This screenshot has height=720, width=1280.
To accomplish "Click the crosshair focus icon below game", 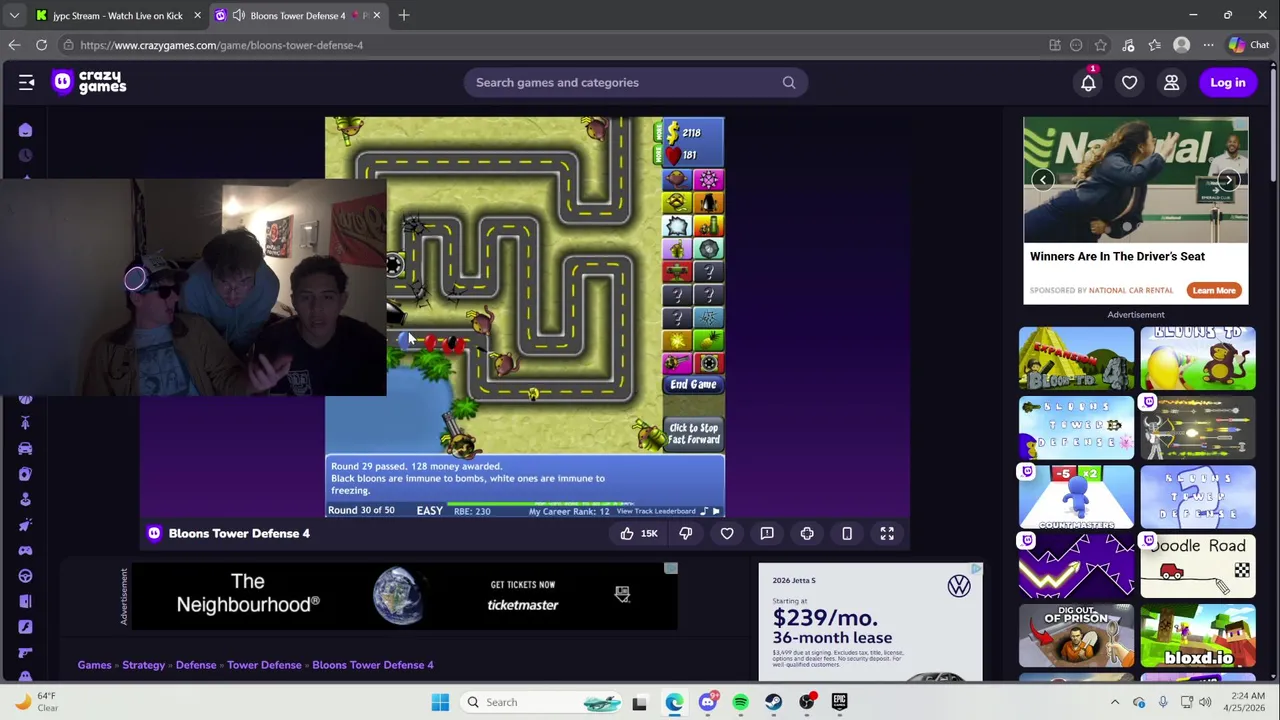I will (x=807, y=534).
